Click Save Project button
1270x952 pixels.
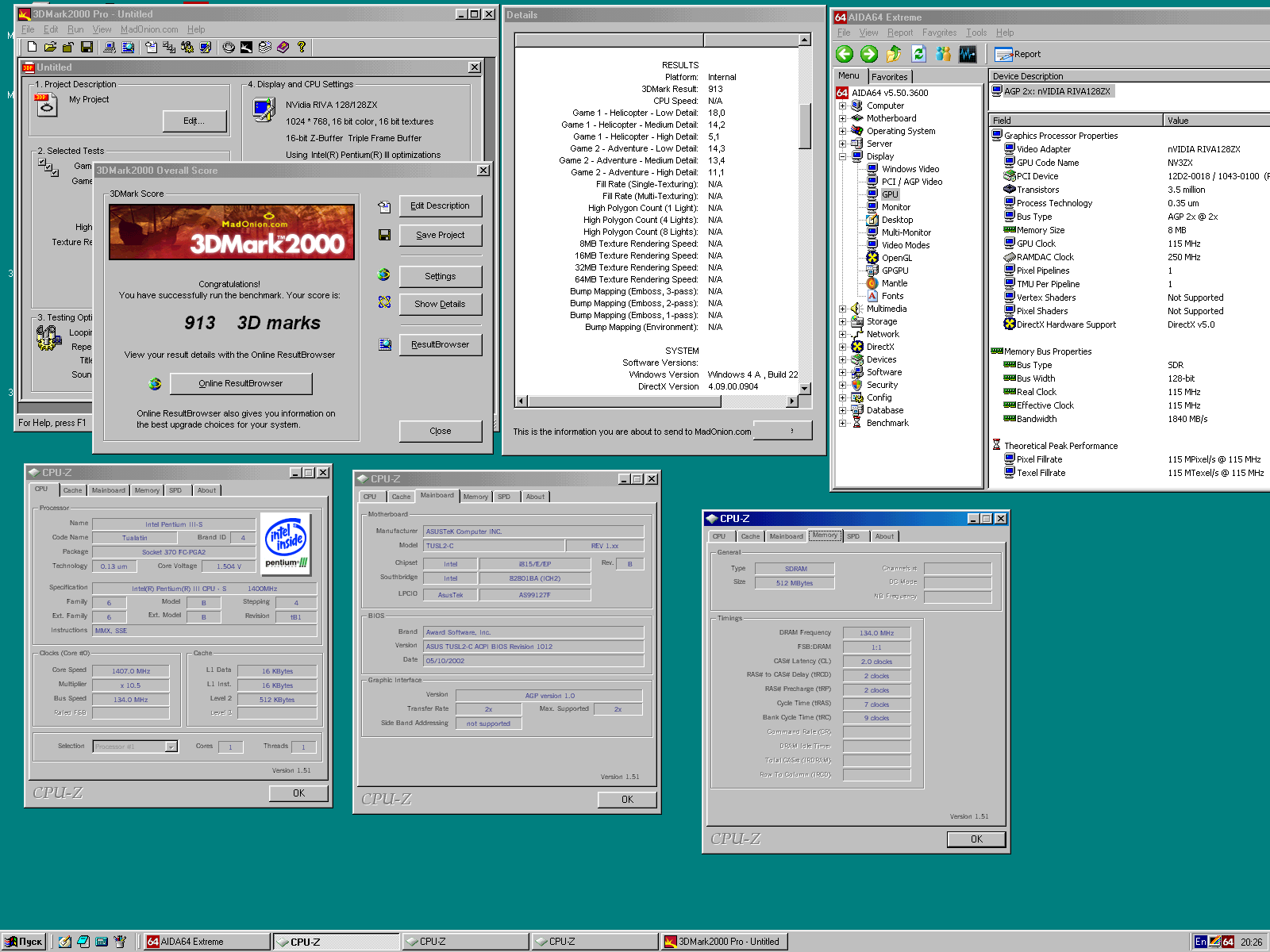point(441,236)
